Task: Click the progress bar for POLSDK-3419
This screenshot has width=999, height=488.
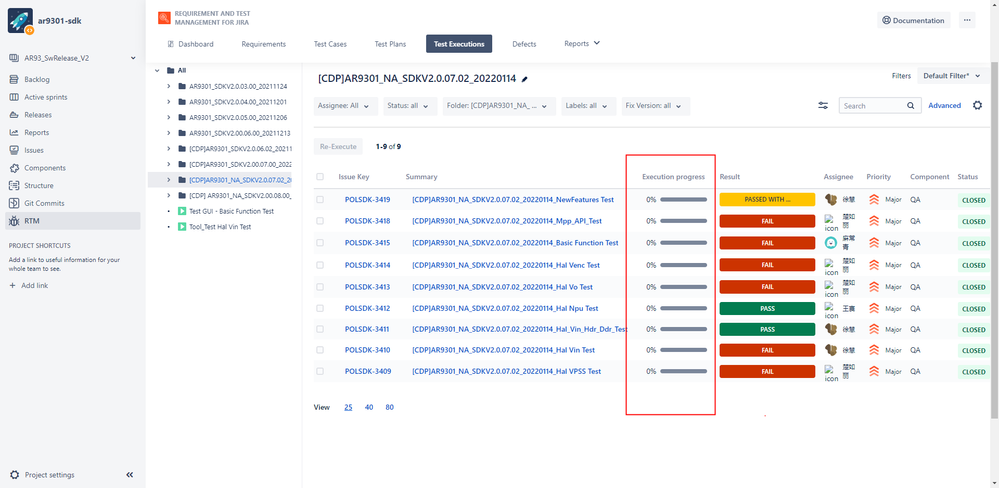Action: pyautogui.click(x=683, y=199)
